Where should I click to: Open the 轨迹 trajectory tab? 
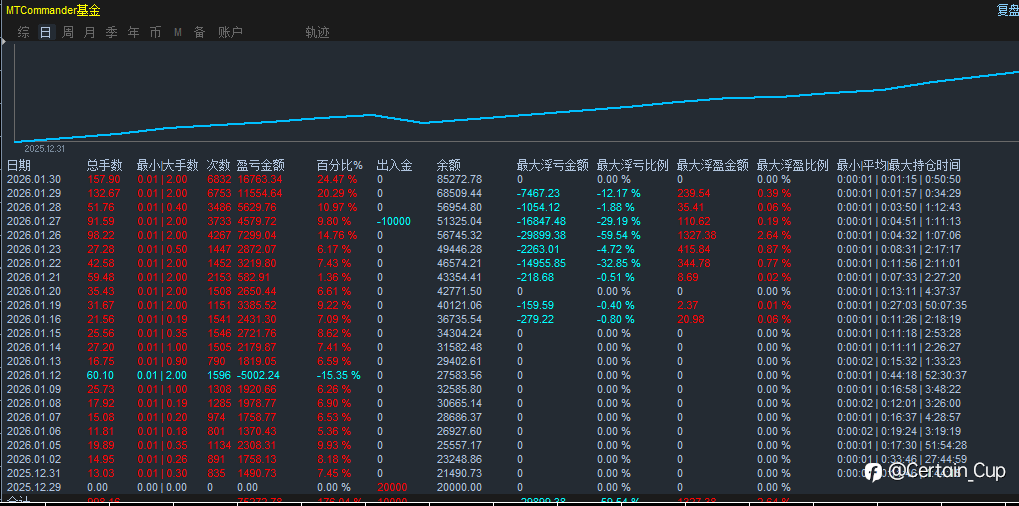[317, 32]
